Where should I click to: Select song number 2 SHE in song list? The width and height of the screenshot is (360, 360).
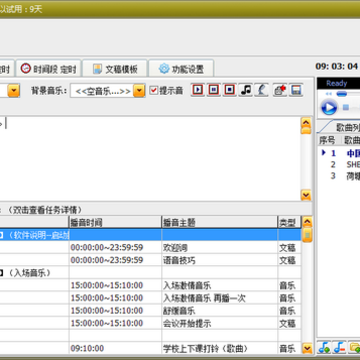click(339, 164)
